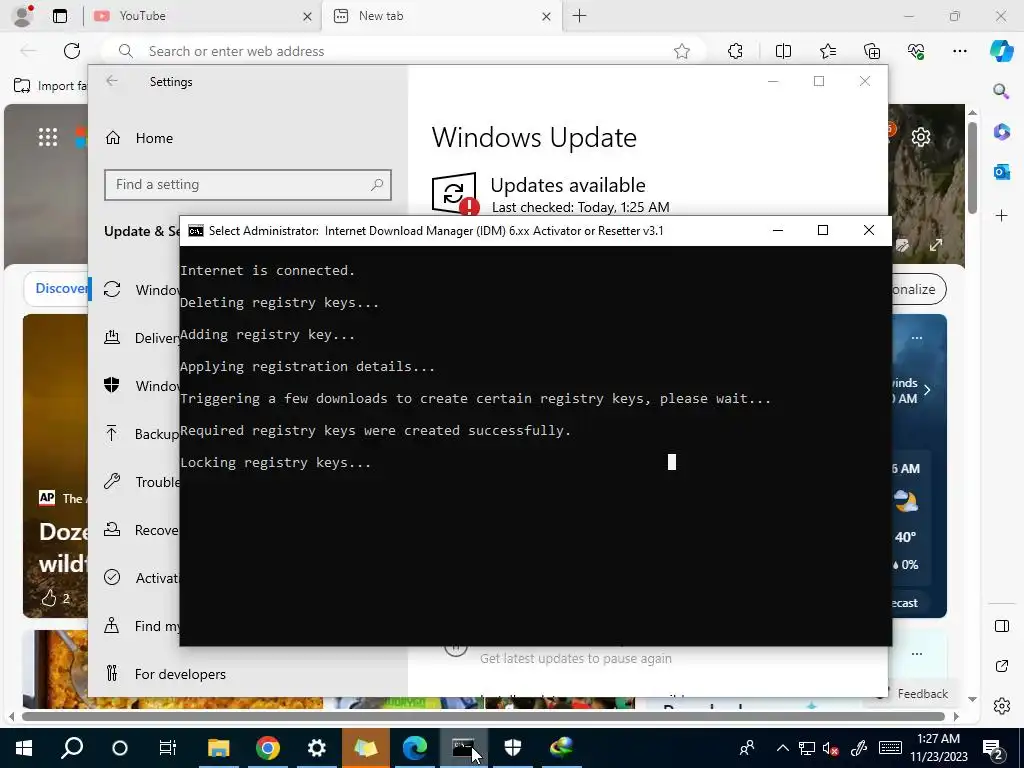The width and height of the screenshot is (1024, 768).
Task: Open Edge collections icon
Action: coord(872,51)
